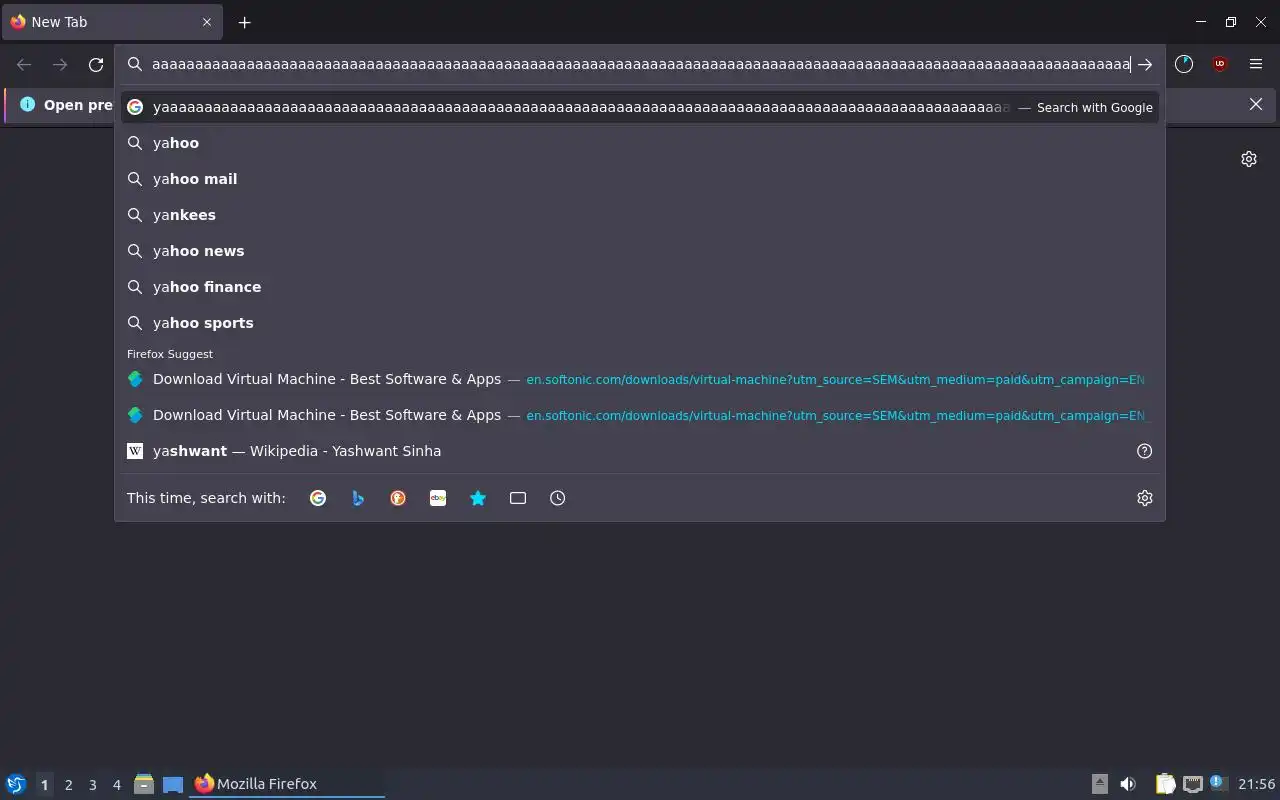Screen dimensions: 1280x800
Task: Select the New Tab tab
Action: tap(112, 22)
